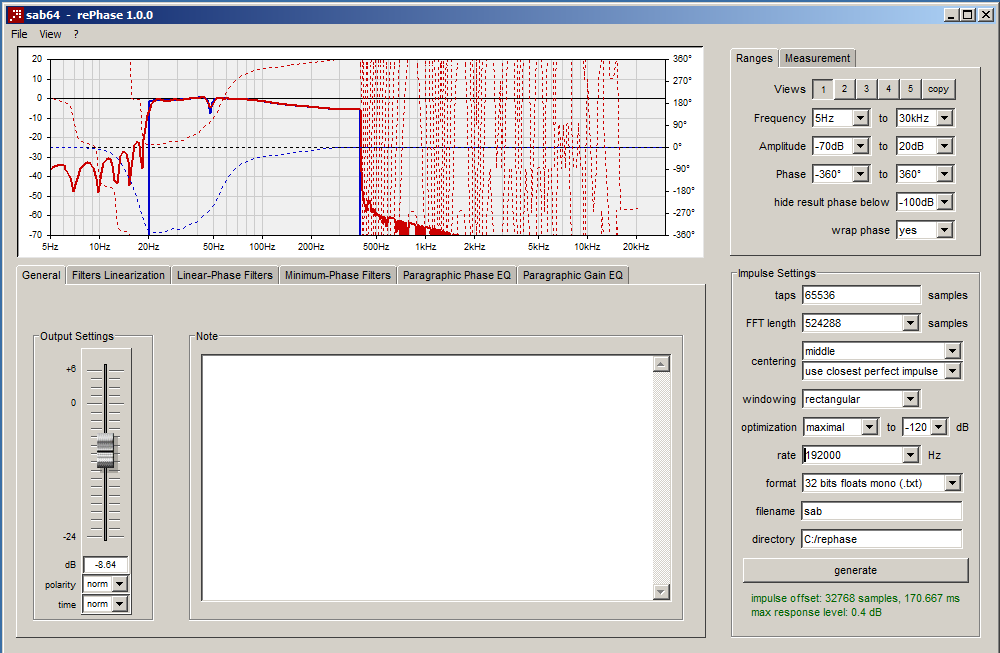Click the Note scrollbar down arrow

660,592
